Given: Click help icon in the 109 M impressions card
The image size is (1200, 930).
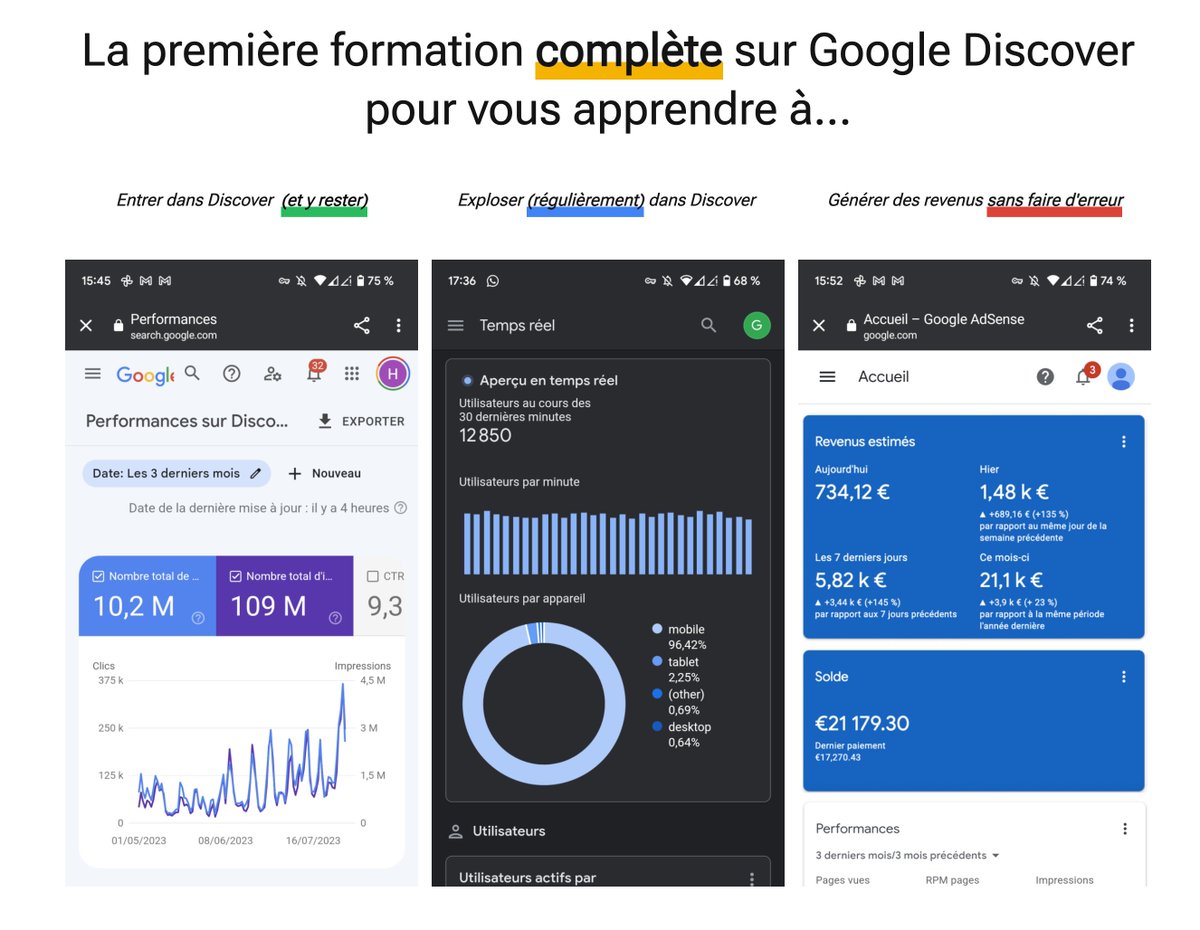Looking at the screenshot, I should (x=335, y=618).
